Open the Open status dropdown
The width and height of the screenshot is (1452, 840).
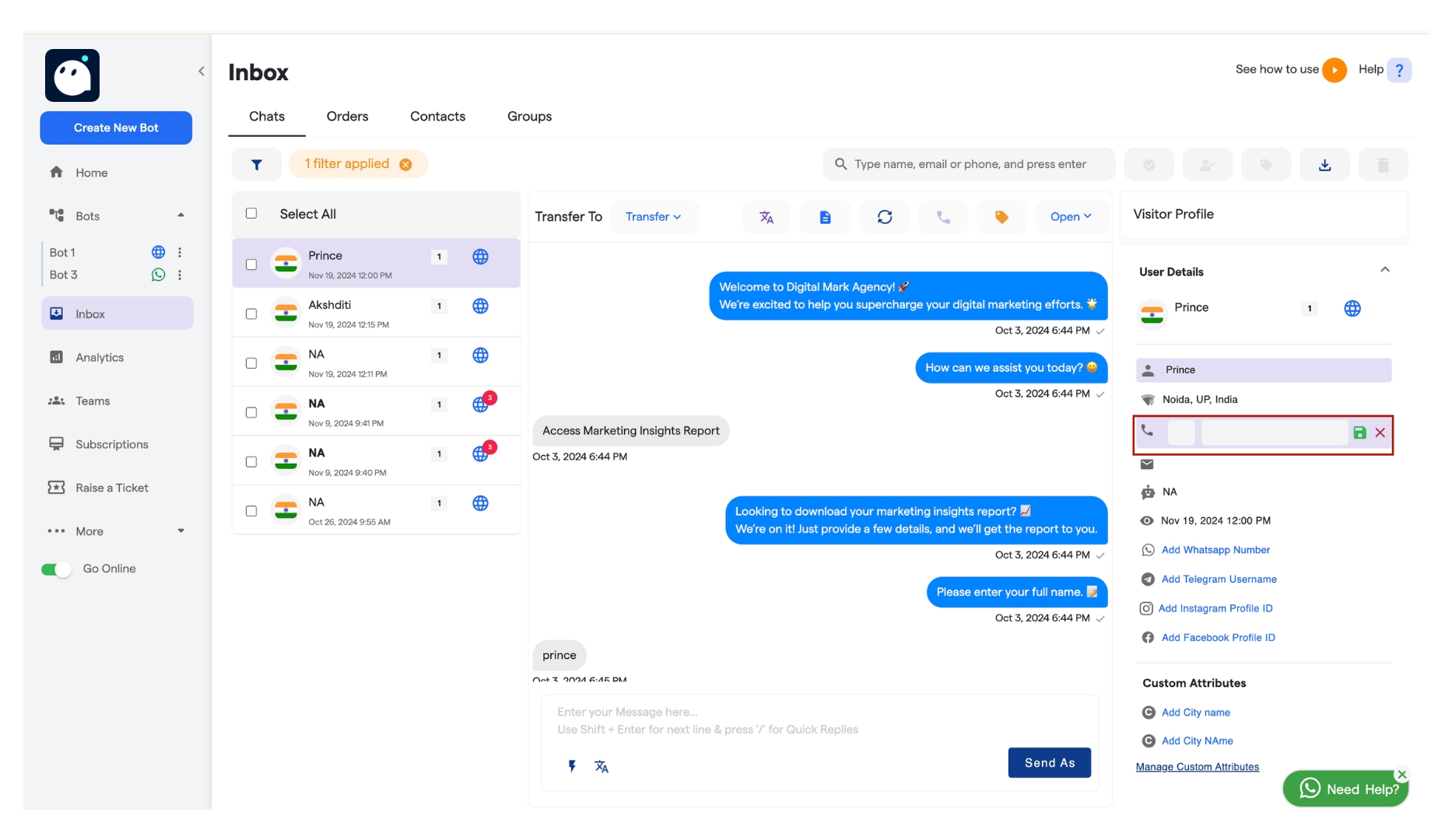coord(1071,217)
